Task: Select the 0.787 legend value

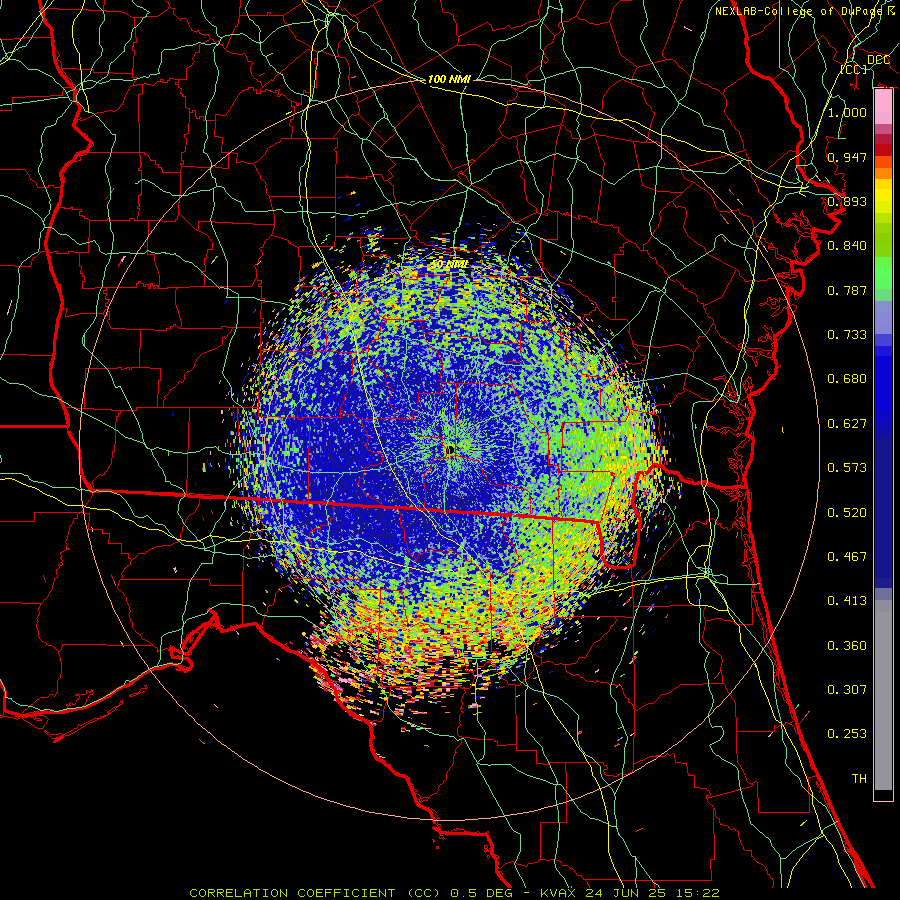Action: [x=847, y=290]
